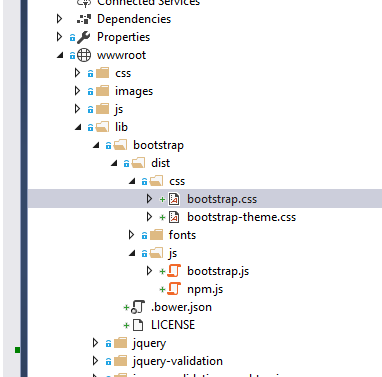Select the Properties tree item
The height and width of the screenshot is (377, 382).
click(x=123, y=37)
